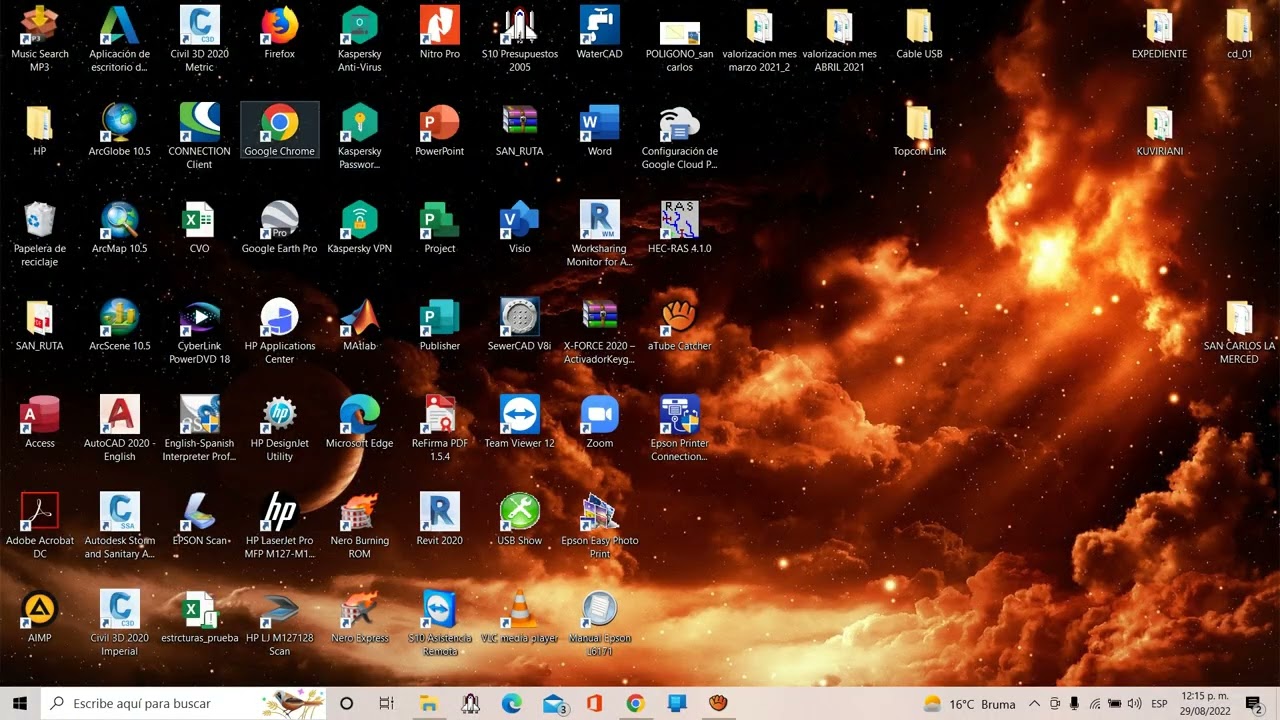Launch the MAtlab desktop icon
This screenshot has width=1280, height=720.
pos(360,324)
